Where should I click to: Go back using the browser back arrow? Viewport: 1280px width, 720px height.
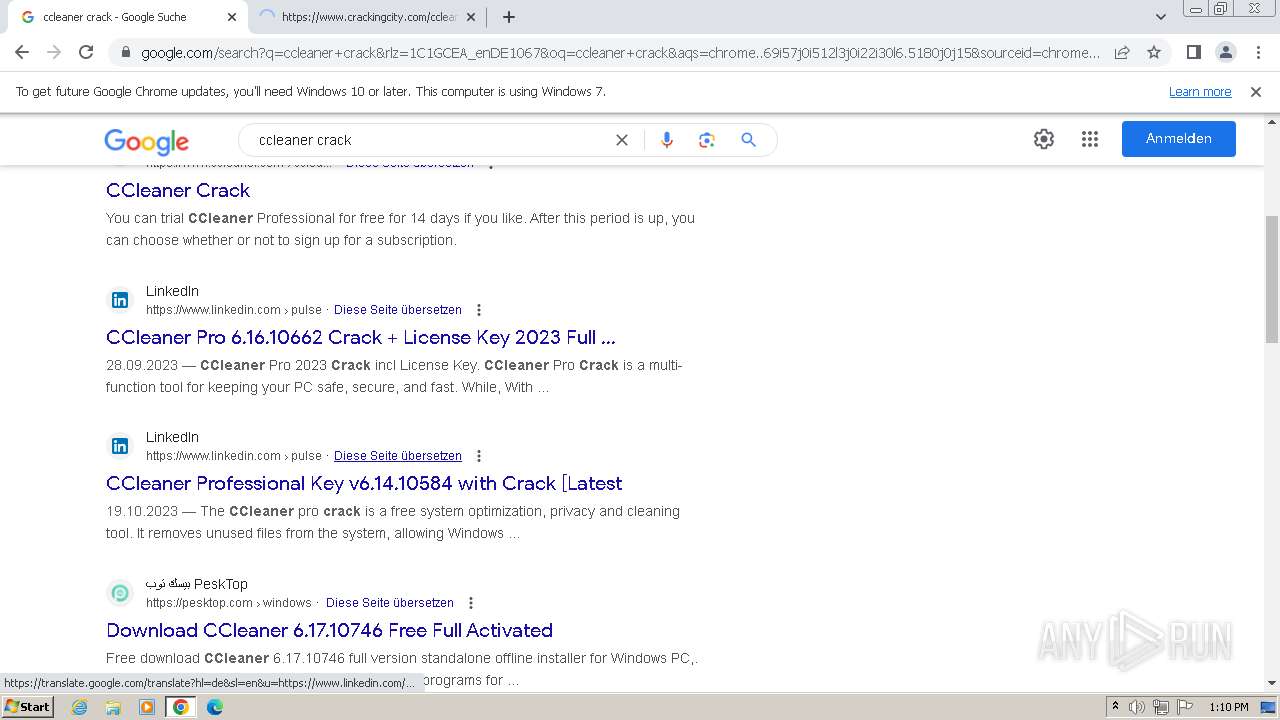point(22,52)
